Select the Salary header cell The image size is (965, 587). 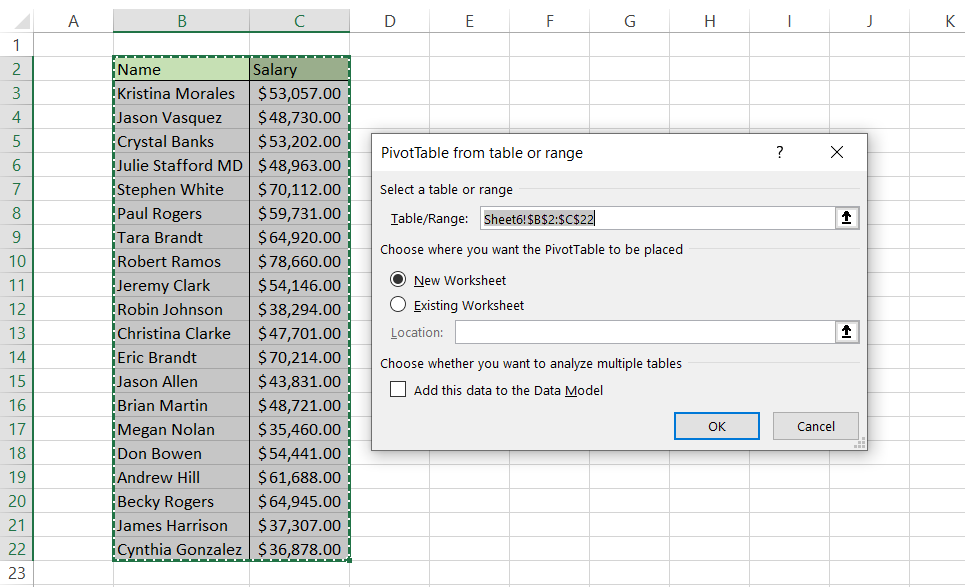click(x=299, y=70)
